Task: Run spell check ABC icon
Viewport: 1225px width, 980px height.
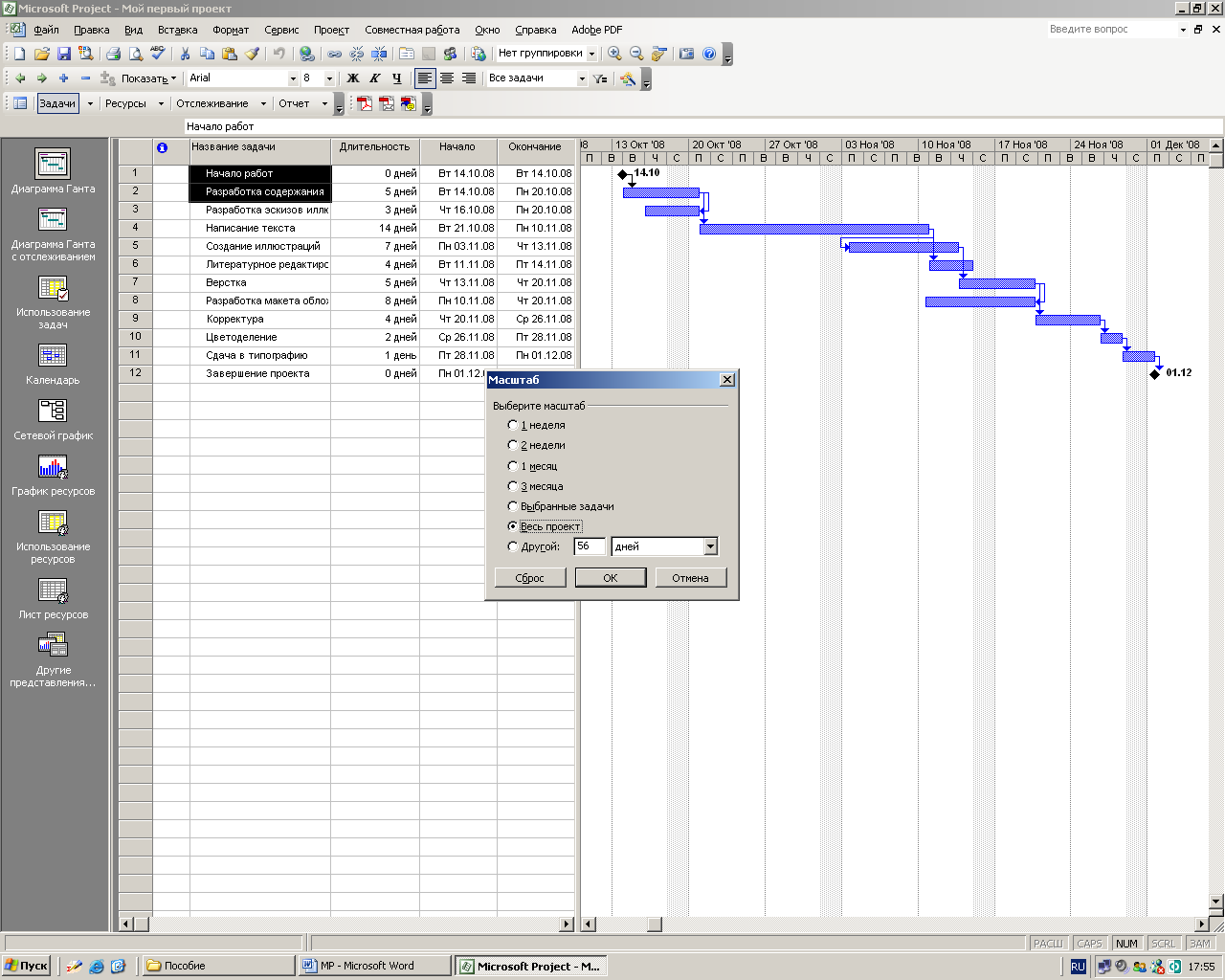Action: point(158,54)
